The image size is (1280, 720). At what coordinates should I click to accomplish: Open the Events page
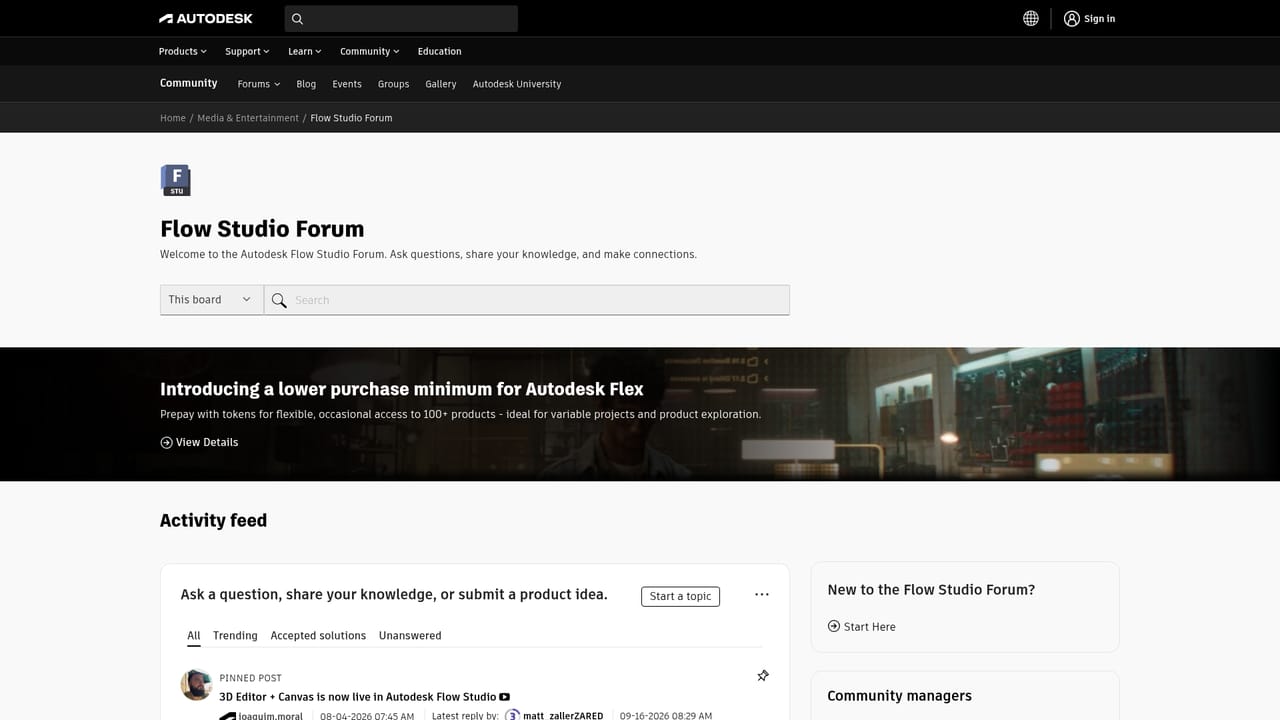click(x=347, y=84)
